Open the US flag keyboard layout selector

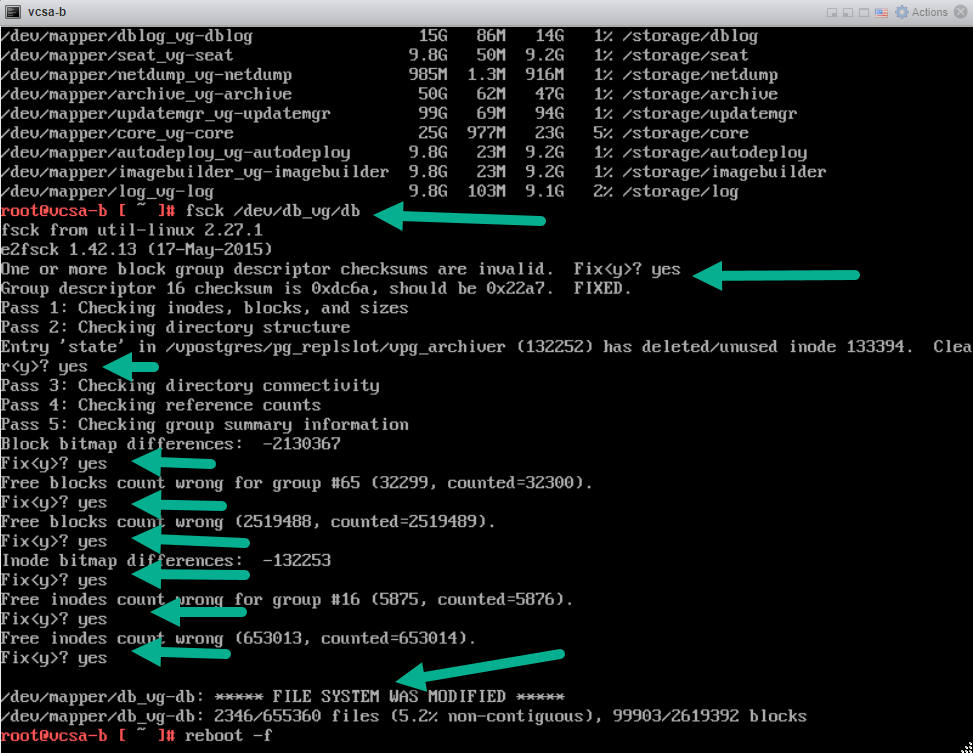883,13
